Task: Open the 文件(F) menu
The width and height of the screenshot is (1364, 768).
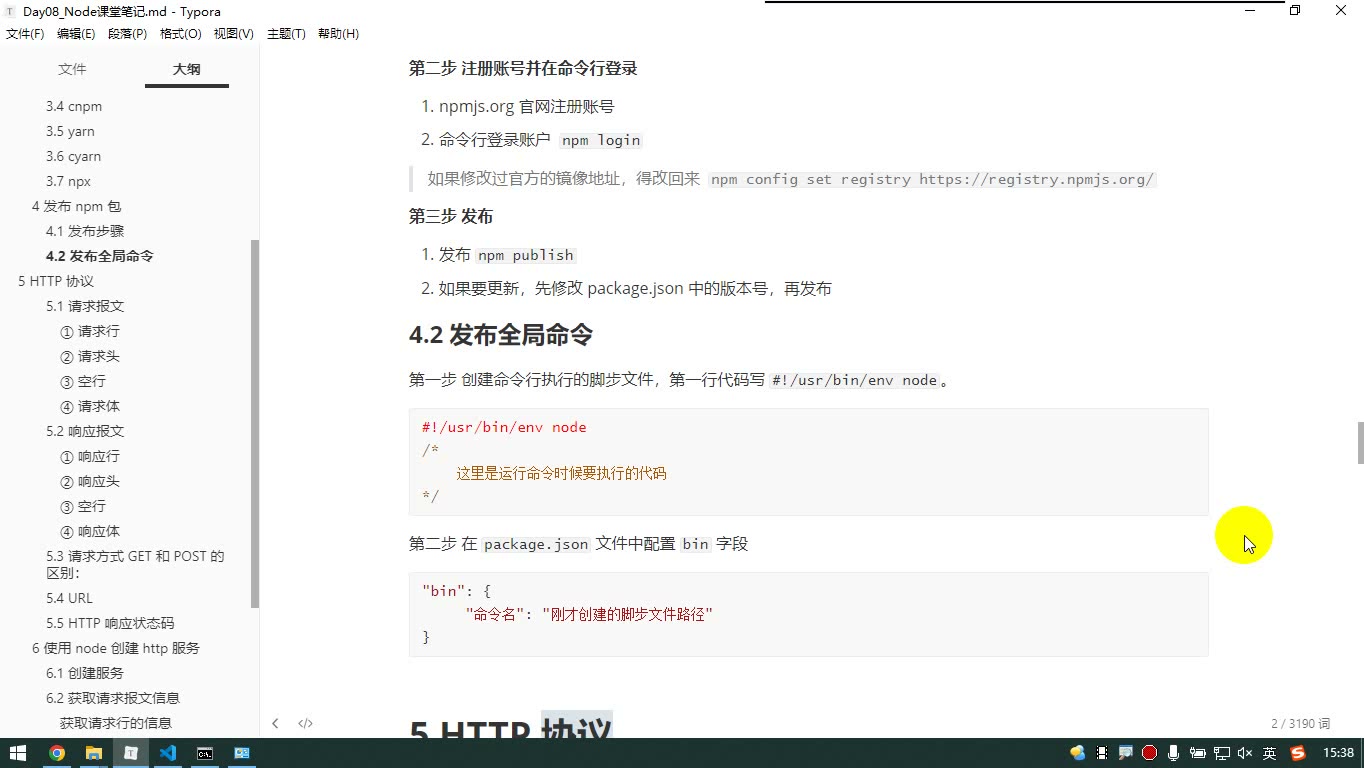Action: pyautogui.click(x=25, y=34)
